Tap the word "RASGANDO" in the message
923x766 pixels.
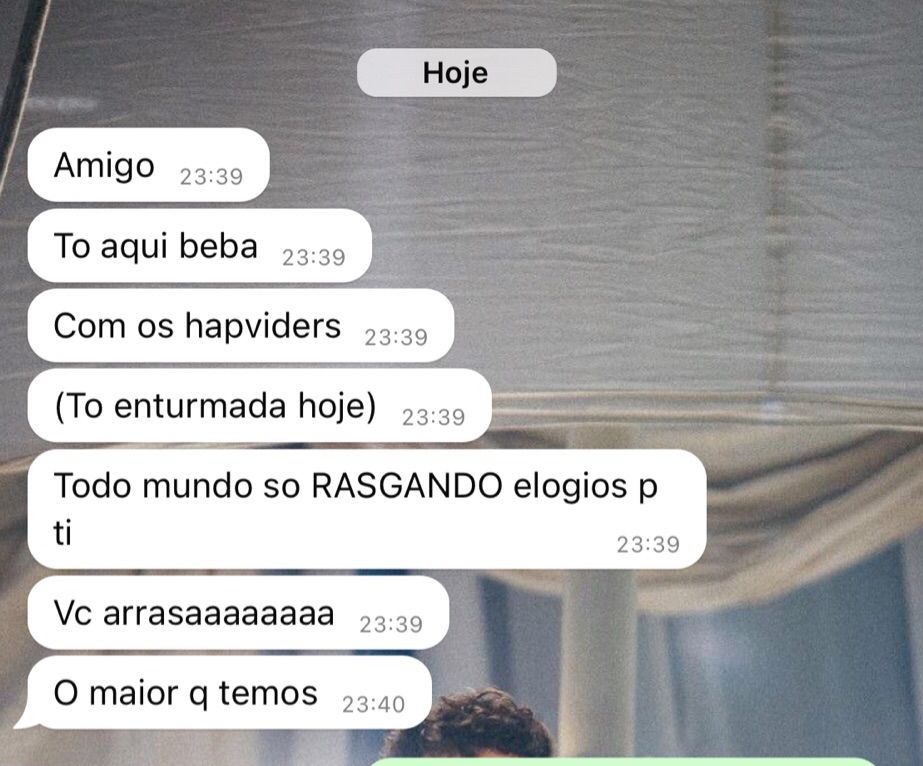click(x=406, y=486)
